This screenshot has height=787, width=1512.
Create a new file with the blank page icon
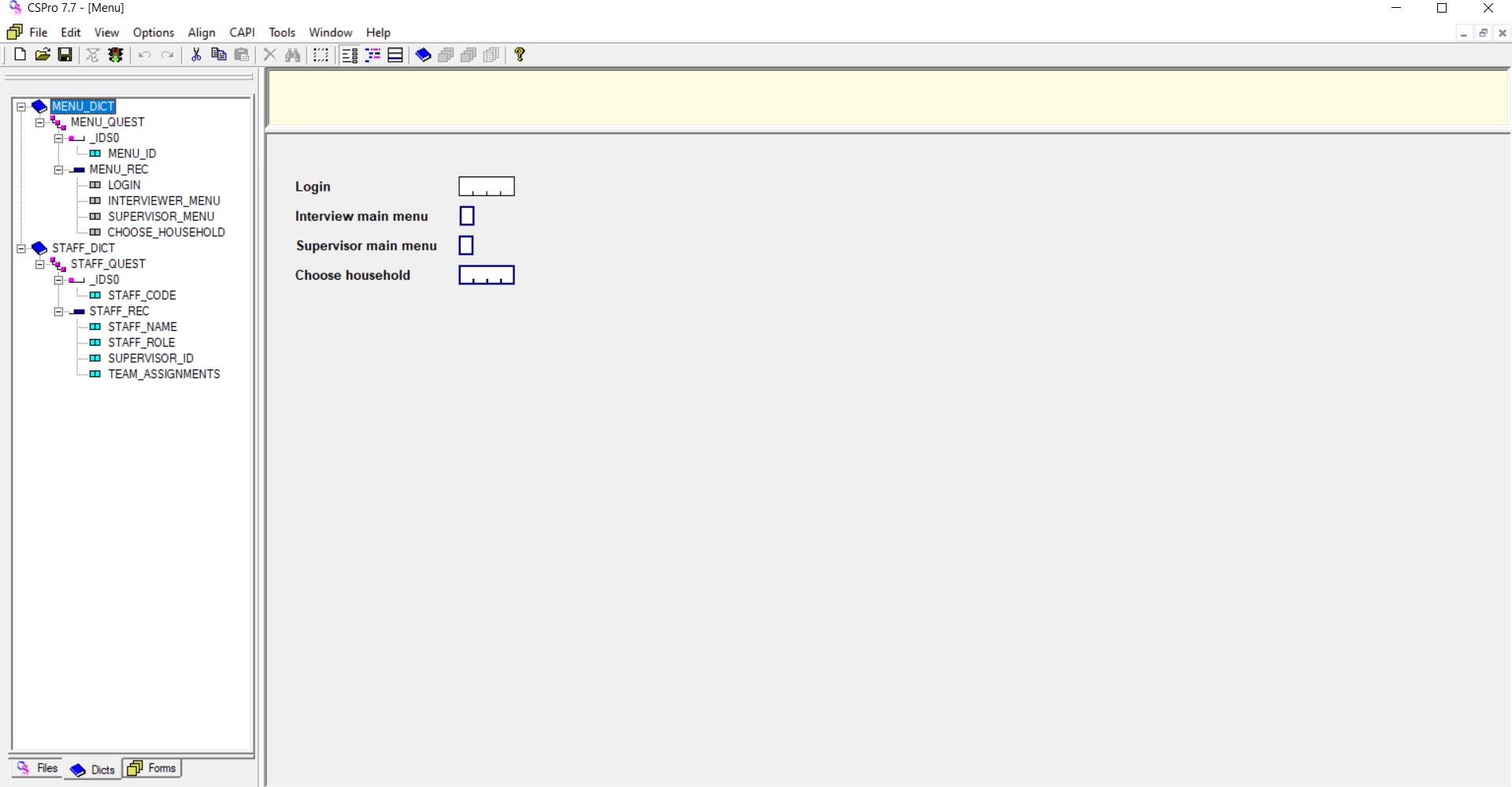pos(20,54)
